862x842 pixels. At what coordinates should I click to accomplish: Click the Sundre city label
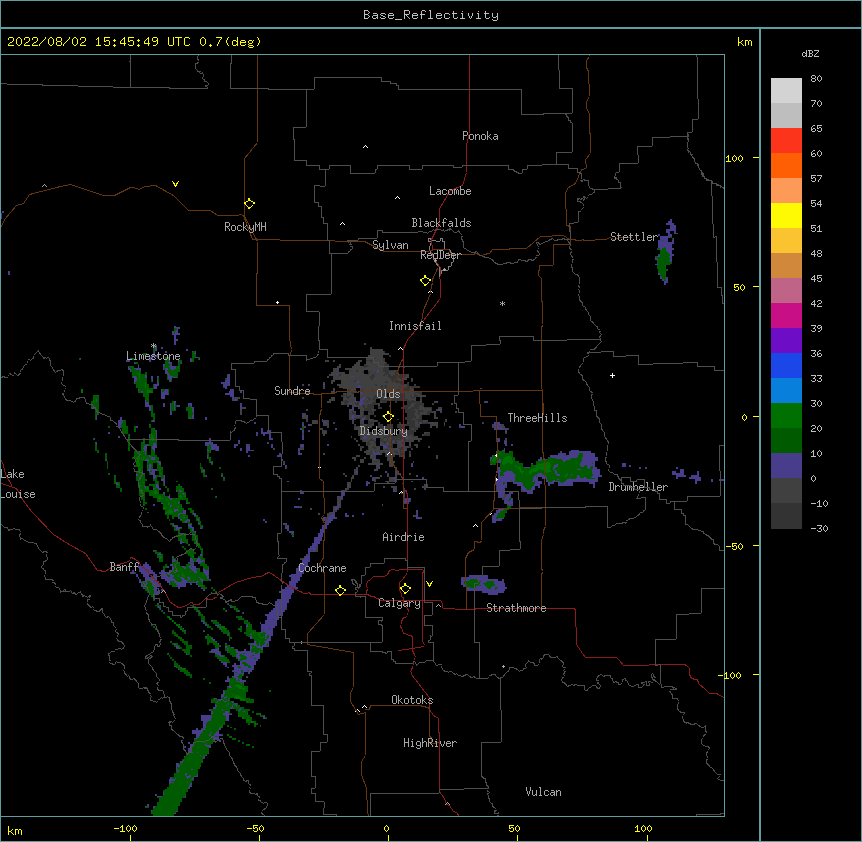click(292, 391)
